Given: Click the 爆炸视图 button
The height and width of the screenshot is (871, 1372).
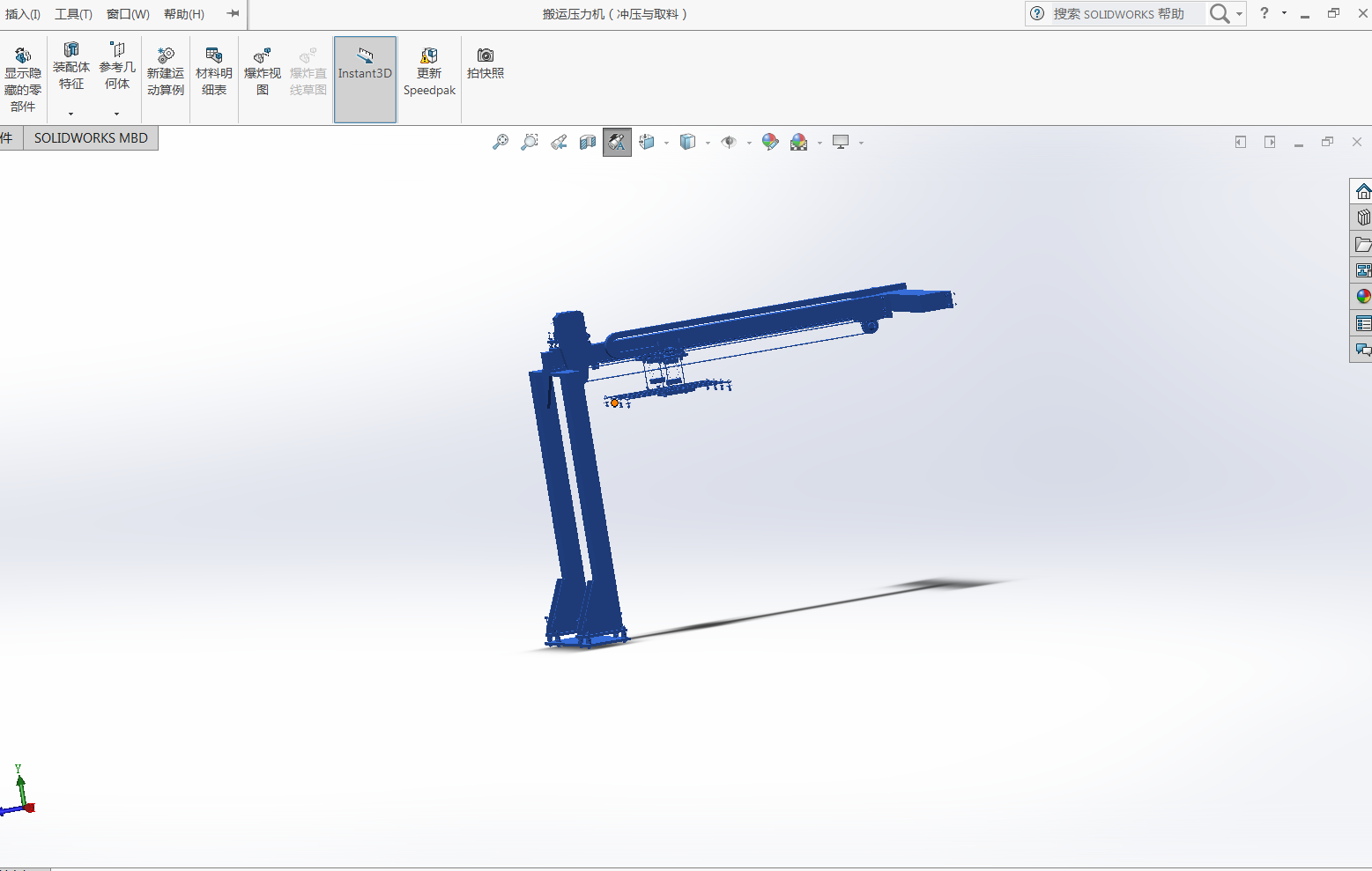Looking at the screenshot, I should click(262, 72).
